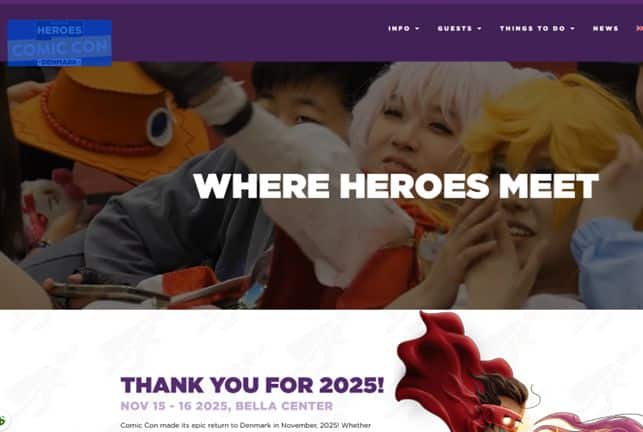
Task: Click the WHERE HEROES MEET headline
Action: click(x=396, y=186)
